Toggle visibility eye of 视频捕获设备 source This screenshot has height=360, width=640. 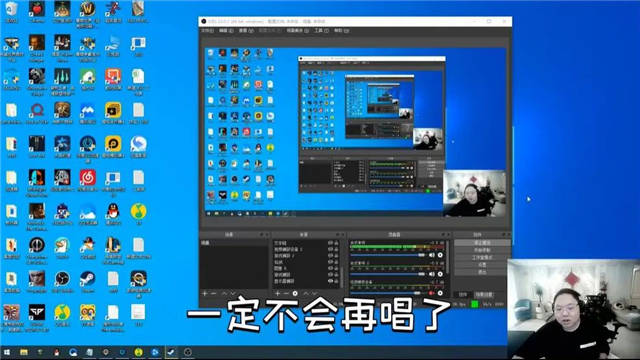tap(330, 249)
